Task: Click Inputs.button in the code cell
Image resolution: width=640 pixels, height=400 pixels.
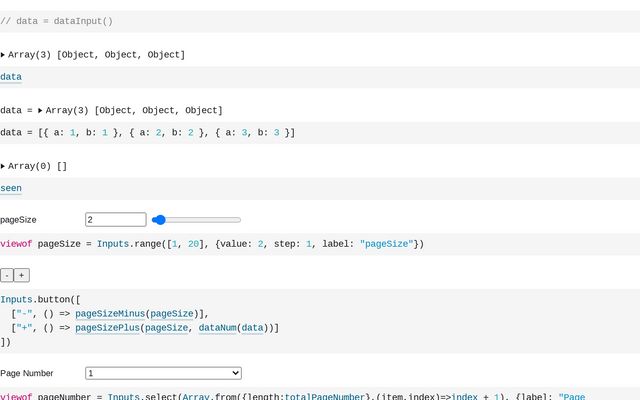Action: click(x=37, y=299)
